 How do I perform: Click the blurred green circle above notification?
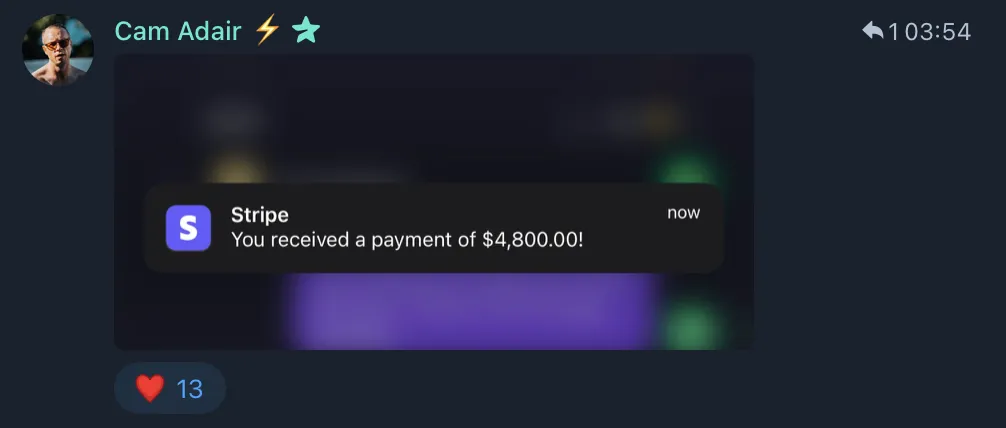pyautogui.click(x=686, y=168)
